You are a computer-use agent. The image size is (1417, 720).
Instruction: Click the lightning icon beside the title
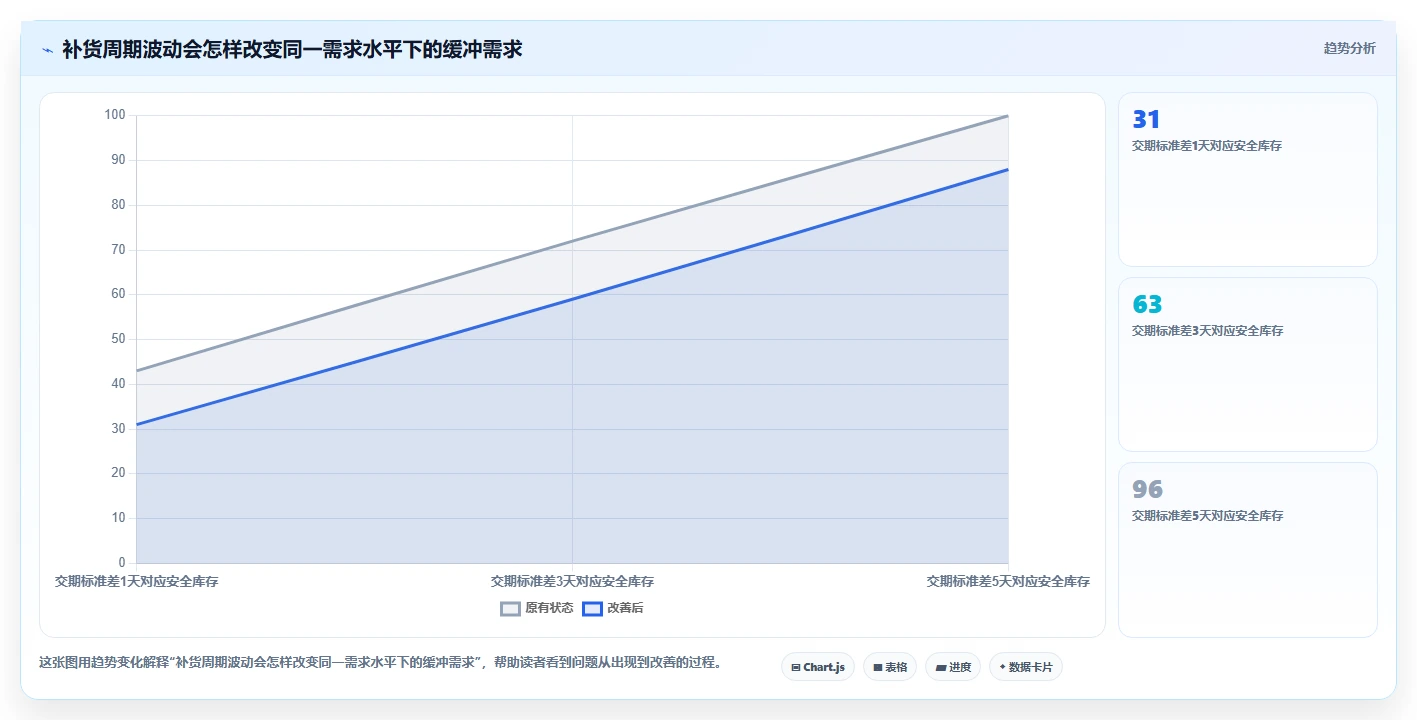tap(47, 50)
